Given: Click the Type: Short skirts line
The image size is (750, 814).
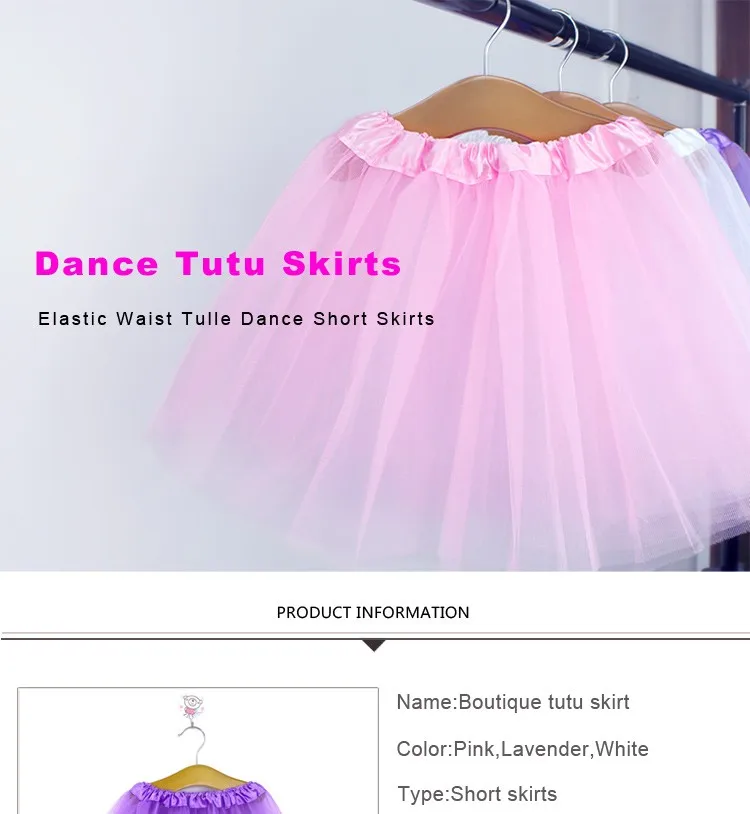Looking at the screenshot, I should [477, 794].
